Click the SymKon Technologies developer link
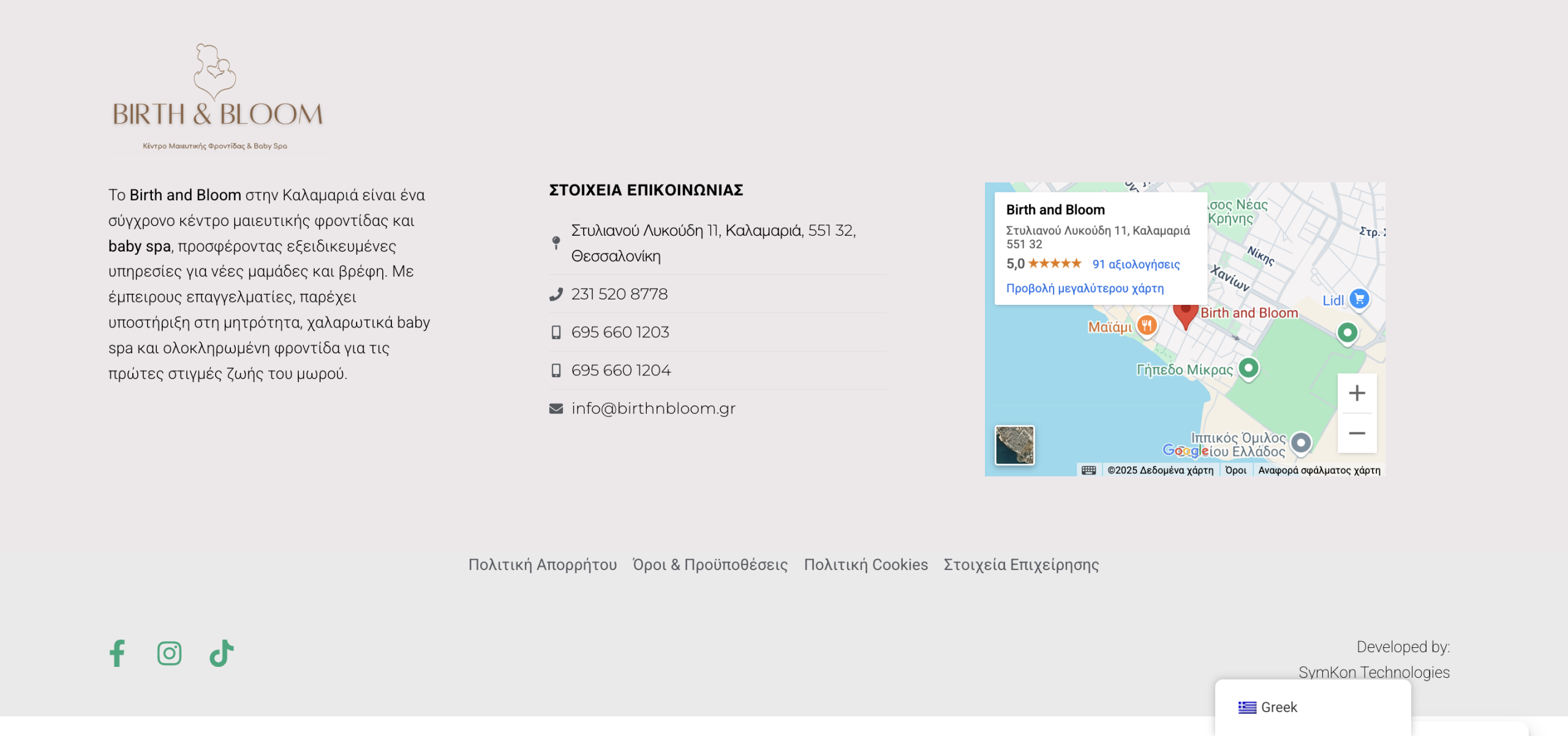Image resolution: width=1568 pixels, height=736 pixels. click(1374, 672)
